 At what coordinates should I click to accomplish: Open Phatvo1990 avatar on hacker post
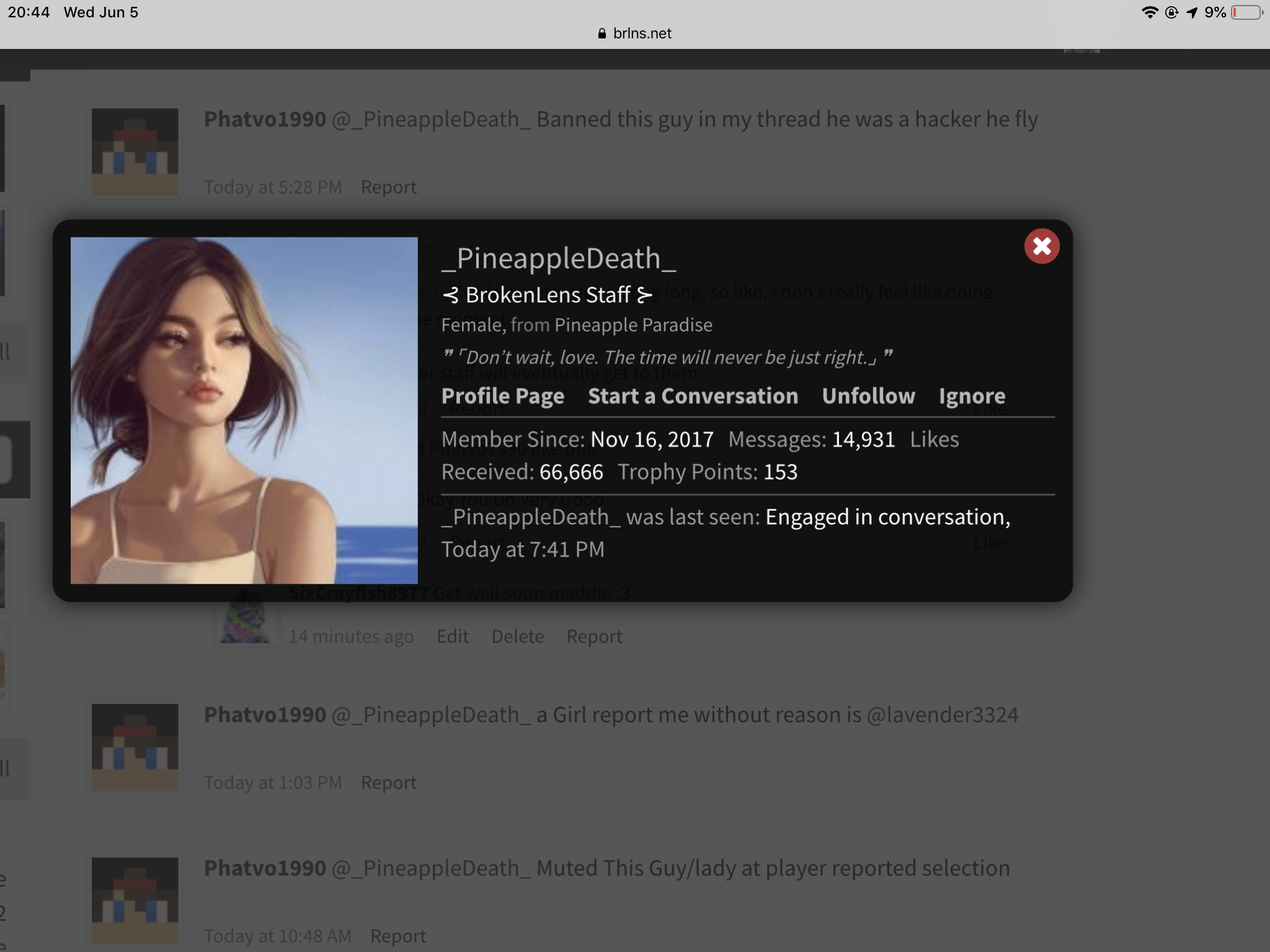click(135, 152)
